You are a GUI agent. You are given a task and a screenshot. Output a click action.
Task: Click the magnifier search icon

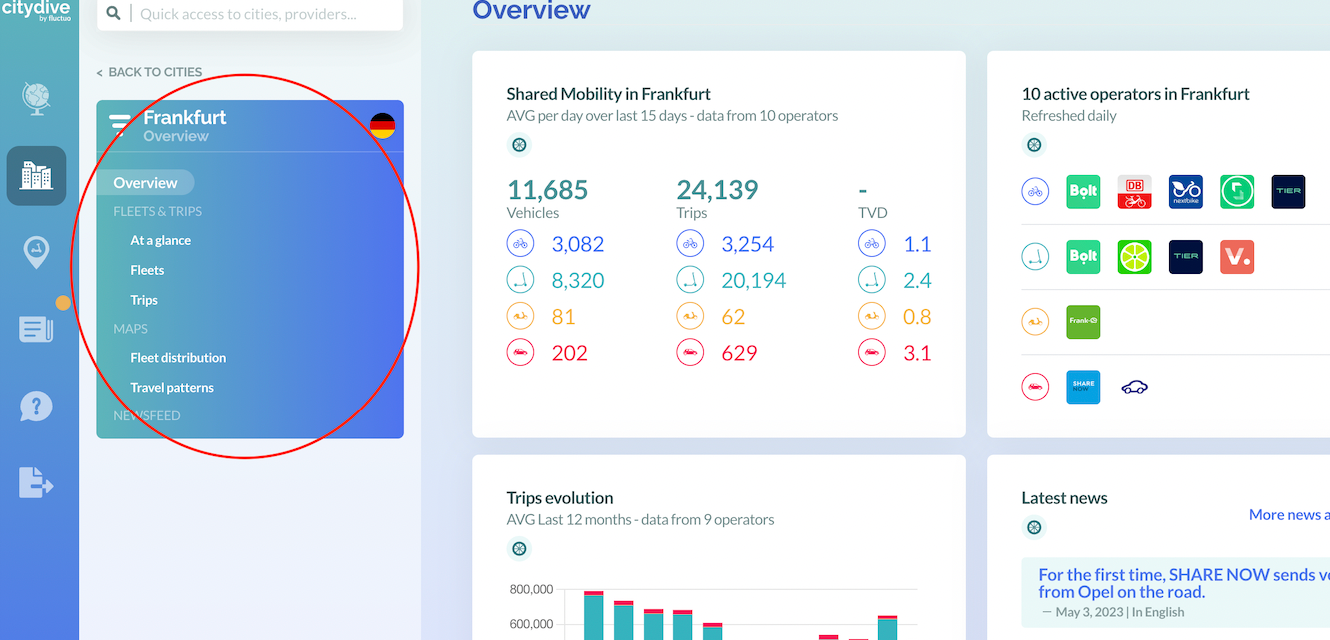[x=113, y=14]
